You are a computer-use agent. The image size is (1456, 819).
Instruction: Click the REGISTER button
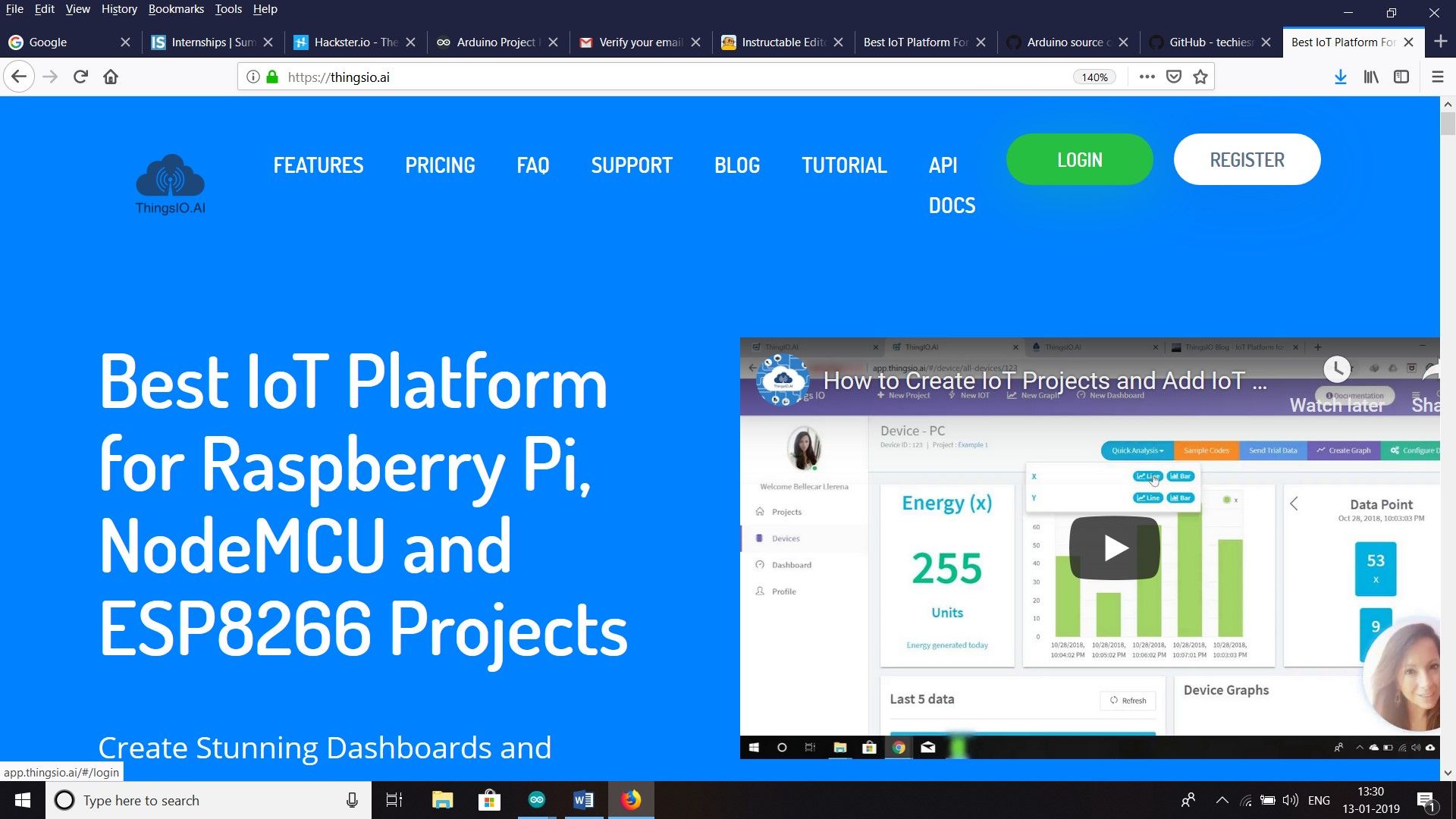[x=1247, y=159]
